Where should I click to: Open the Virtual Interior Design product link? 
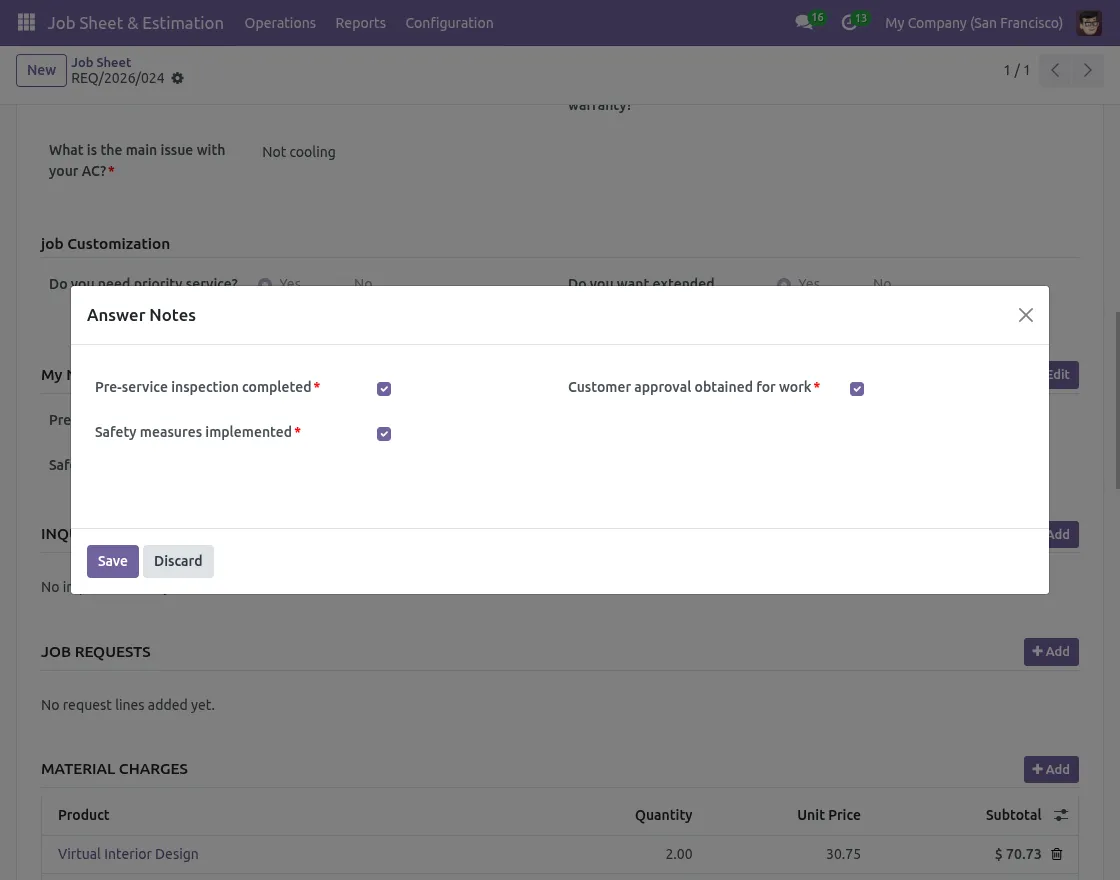click(x=128, y=854)
